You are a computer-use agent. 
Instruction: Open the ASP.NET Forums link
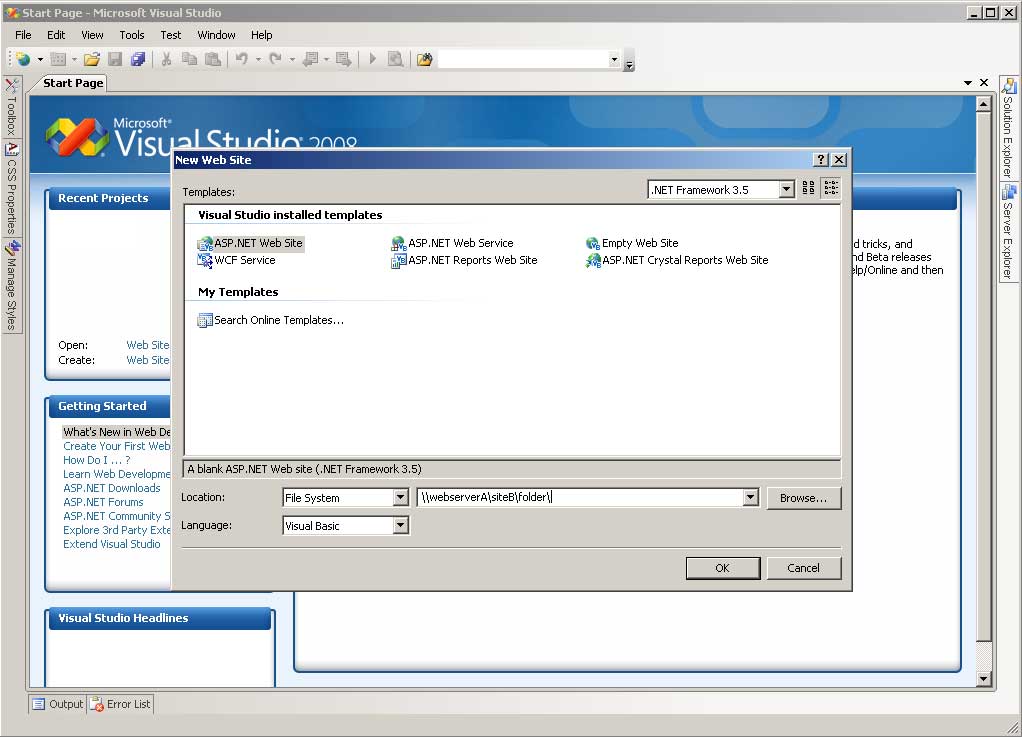tap(103, 502)
